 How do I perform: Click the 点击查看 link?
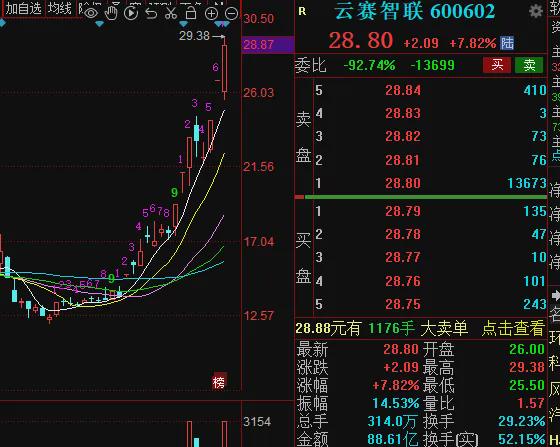point(513,328)
